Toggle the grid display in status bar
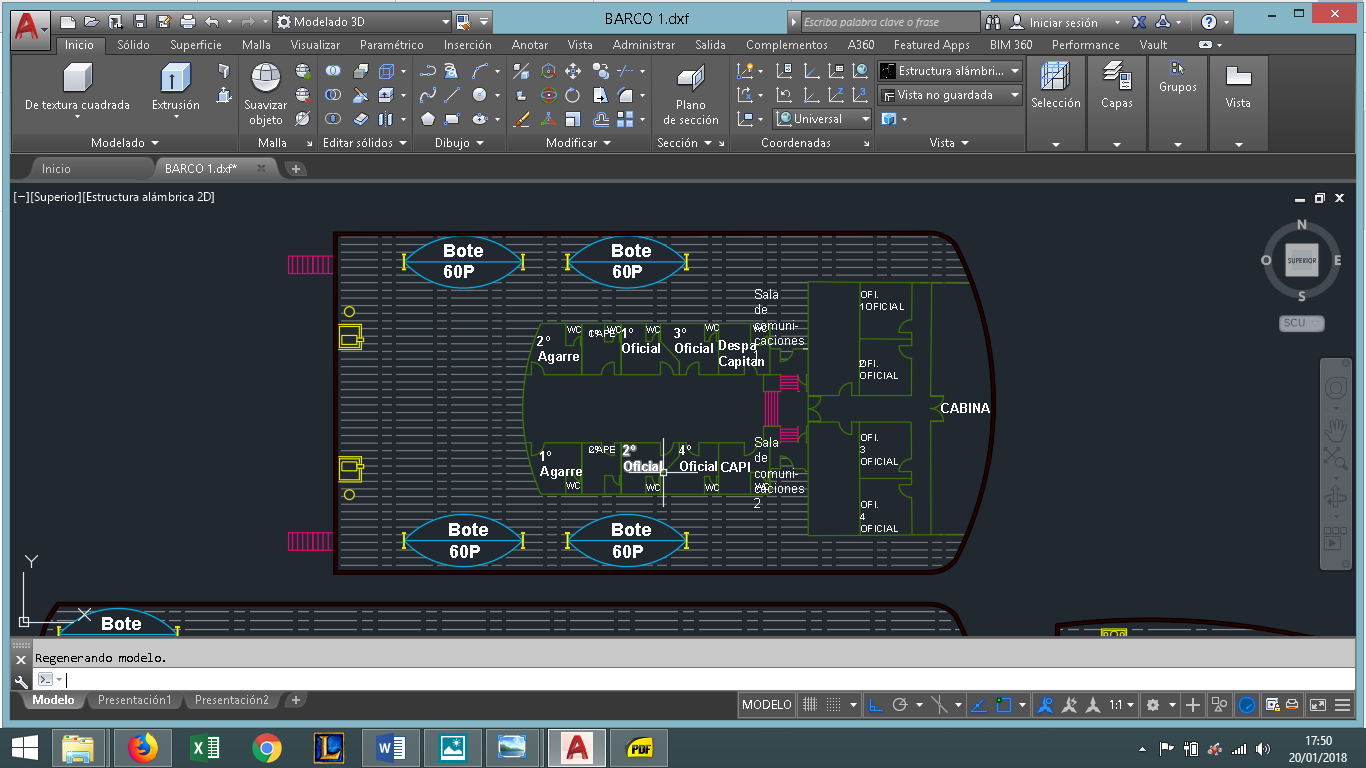1366x768 pixels. tap(810, 705)
